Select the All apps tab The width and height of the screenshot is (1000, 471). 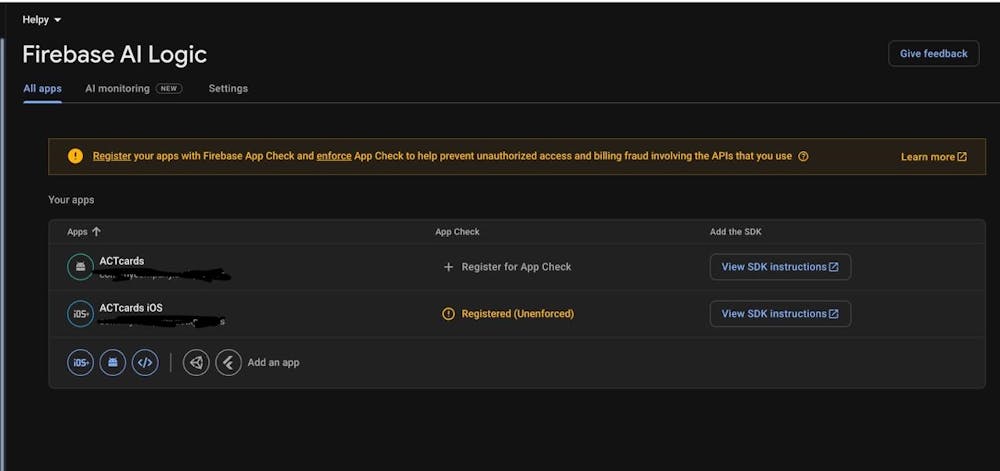42,88
